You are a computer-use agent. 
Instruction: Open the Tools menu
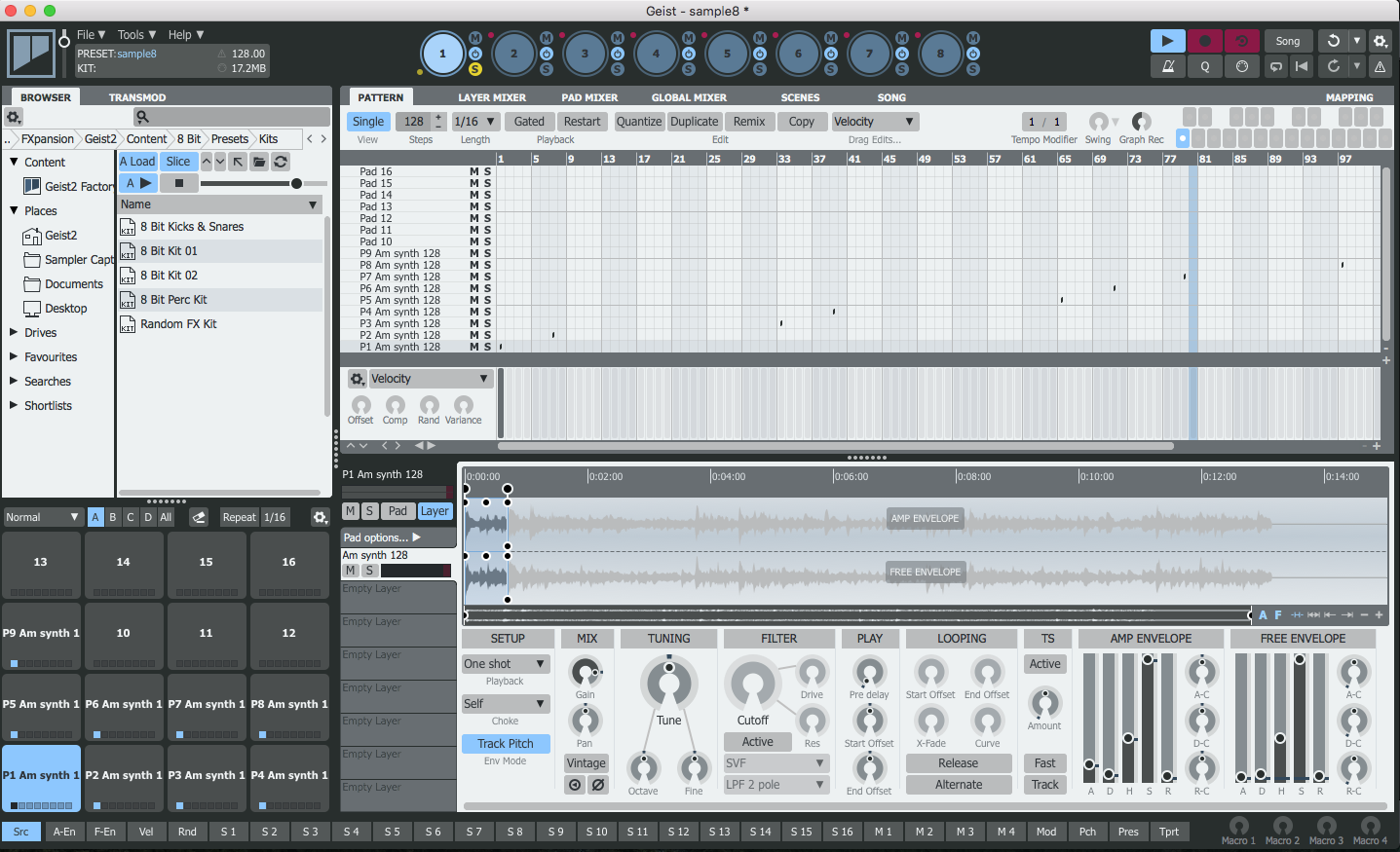(x=136, y=35)
